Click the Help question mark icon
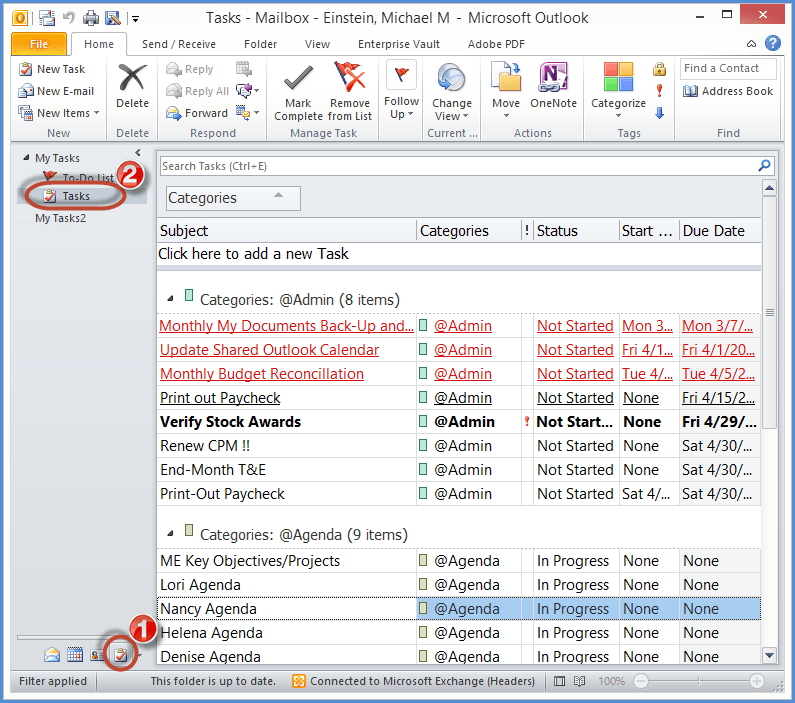The height and width of the screenshot is (703, 795). click(772, 43)
